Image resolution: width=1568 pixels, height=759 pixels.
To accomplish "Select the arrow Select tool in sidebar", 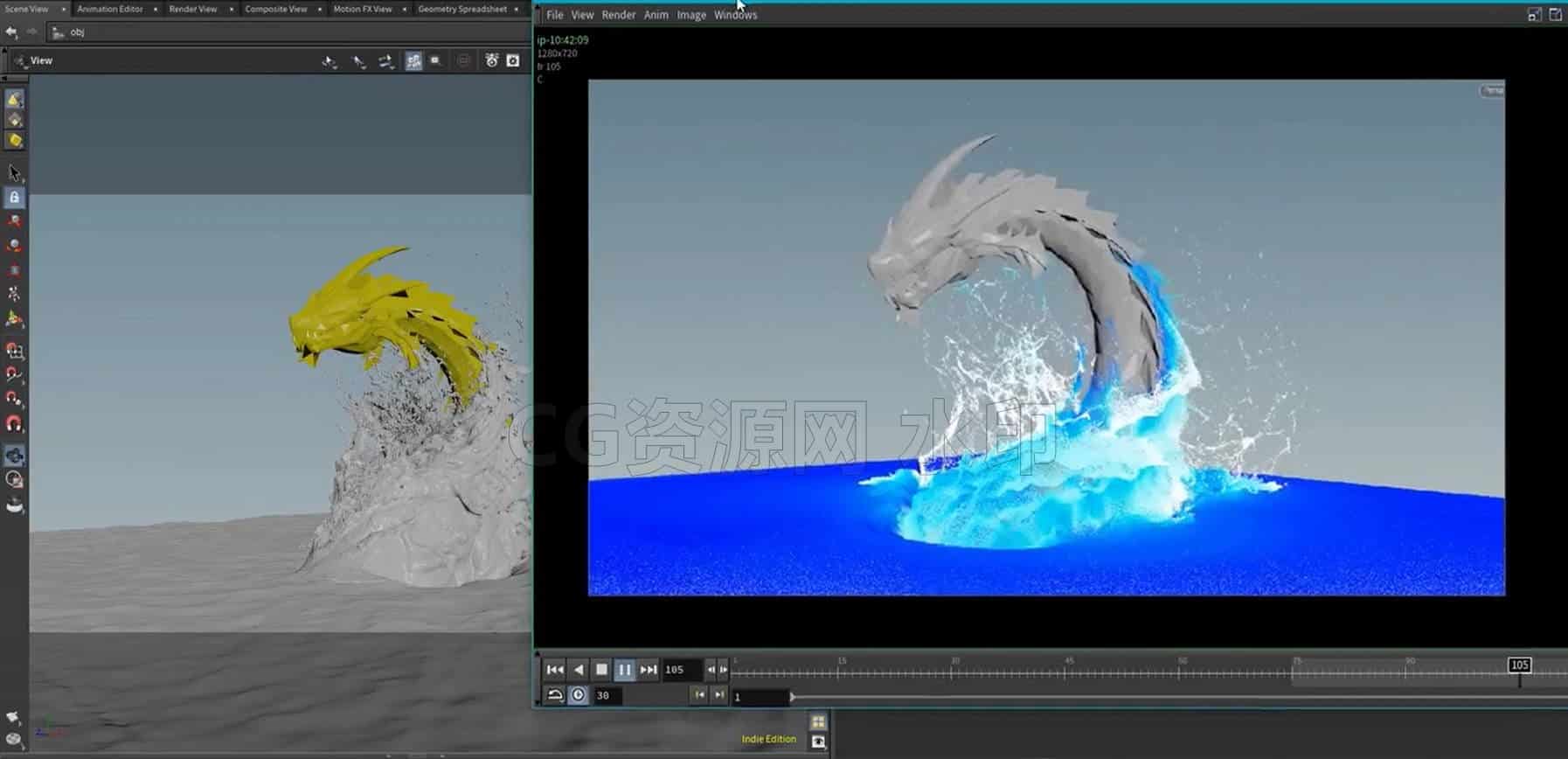I will (x=14, y=172).
